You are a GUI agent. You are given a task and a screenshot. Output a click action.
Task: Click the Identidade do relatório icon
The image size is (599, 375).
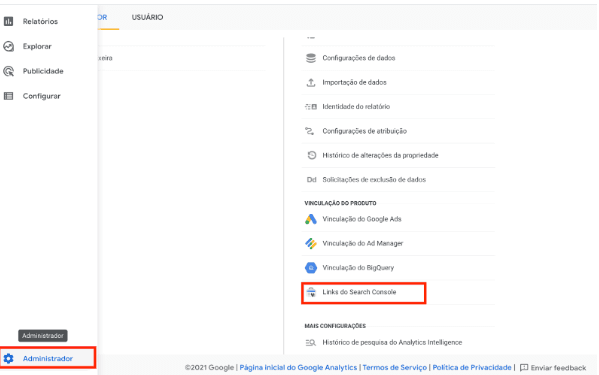pyautogui.click(x=311, y=107)
